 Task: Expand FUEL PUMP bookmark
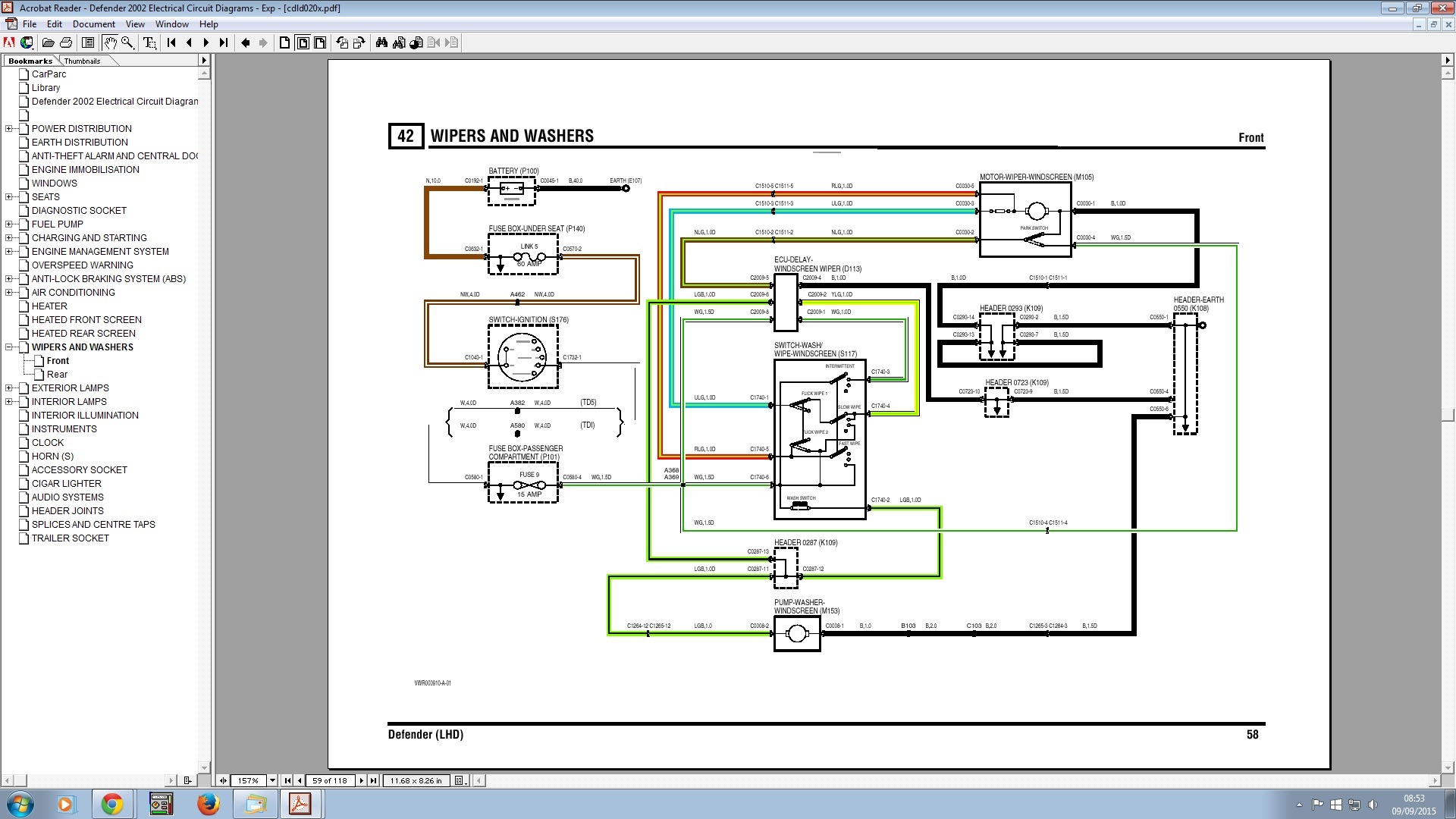pos(9,224)
